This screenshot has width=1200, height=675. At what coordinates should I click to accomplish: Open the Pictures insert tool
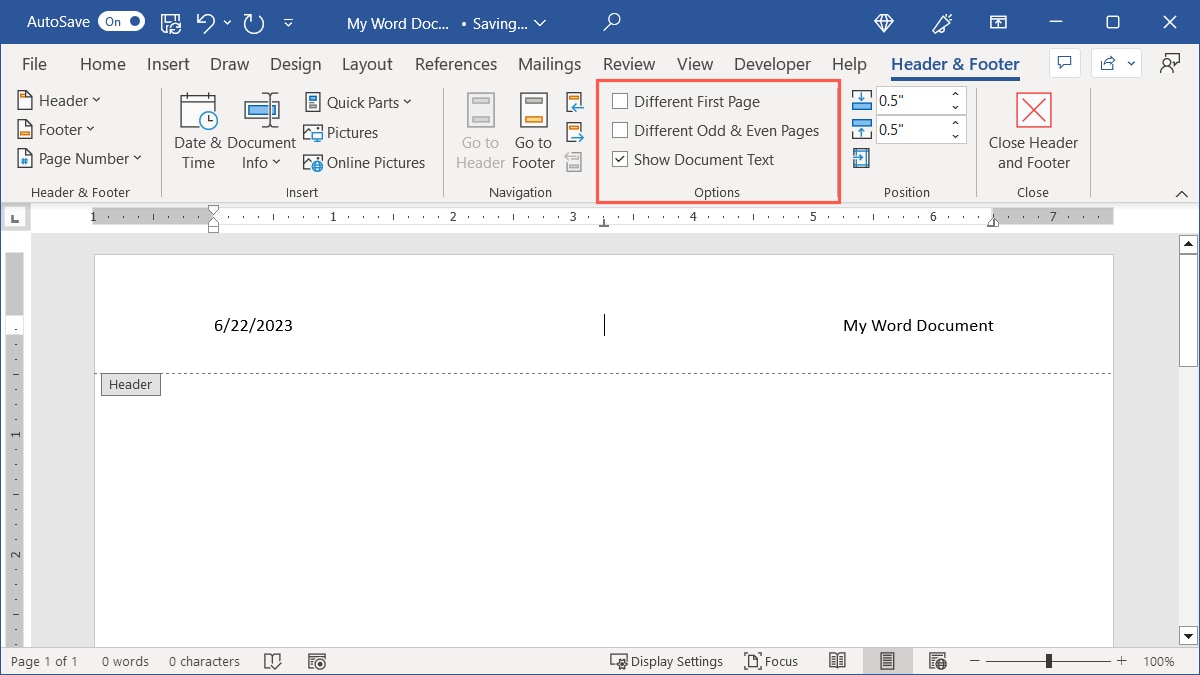(341, 132)
